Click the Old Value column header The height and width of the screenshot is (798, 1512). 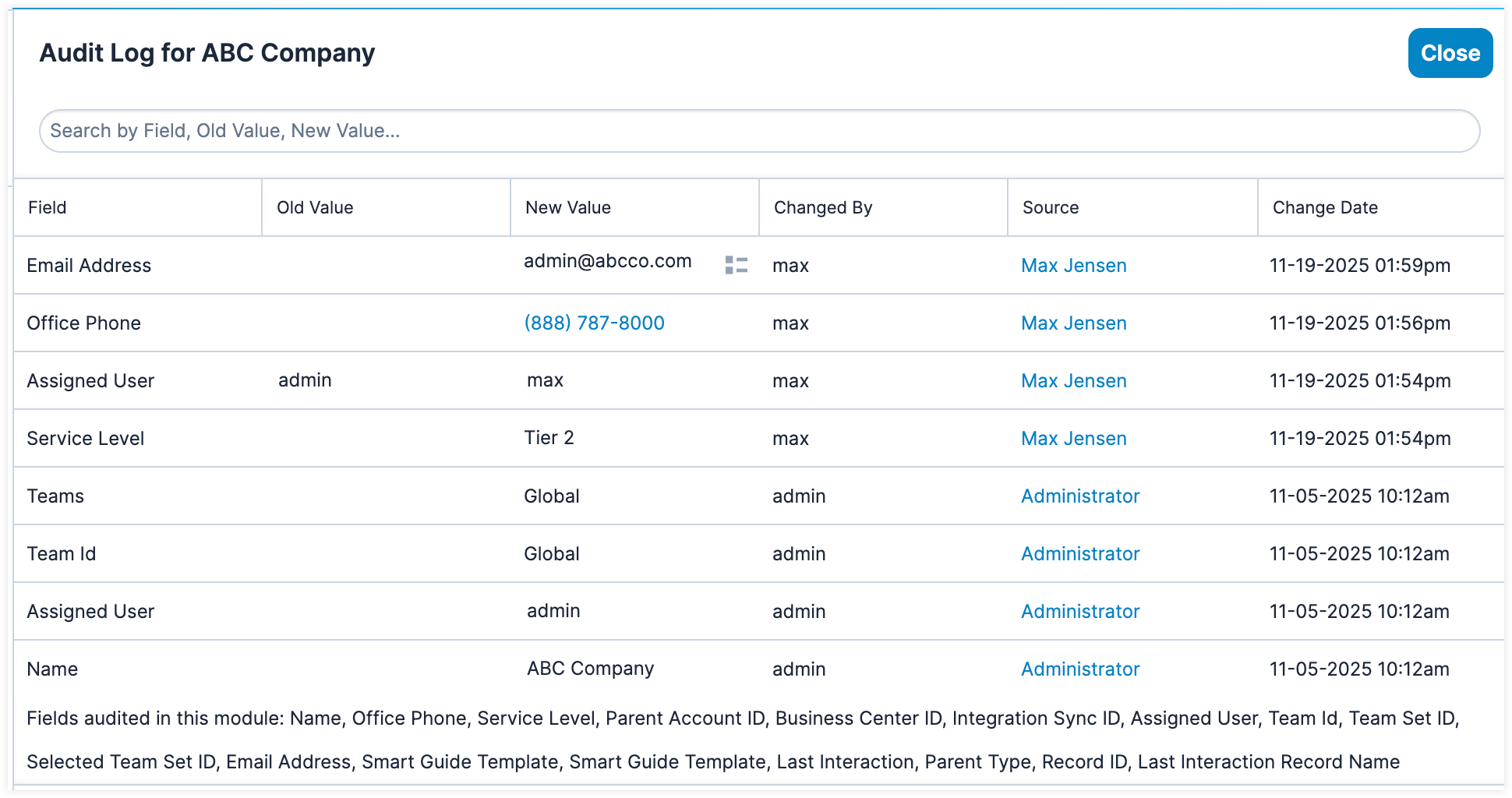(315, 207)
